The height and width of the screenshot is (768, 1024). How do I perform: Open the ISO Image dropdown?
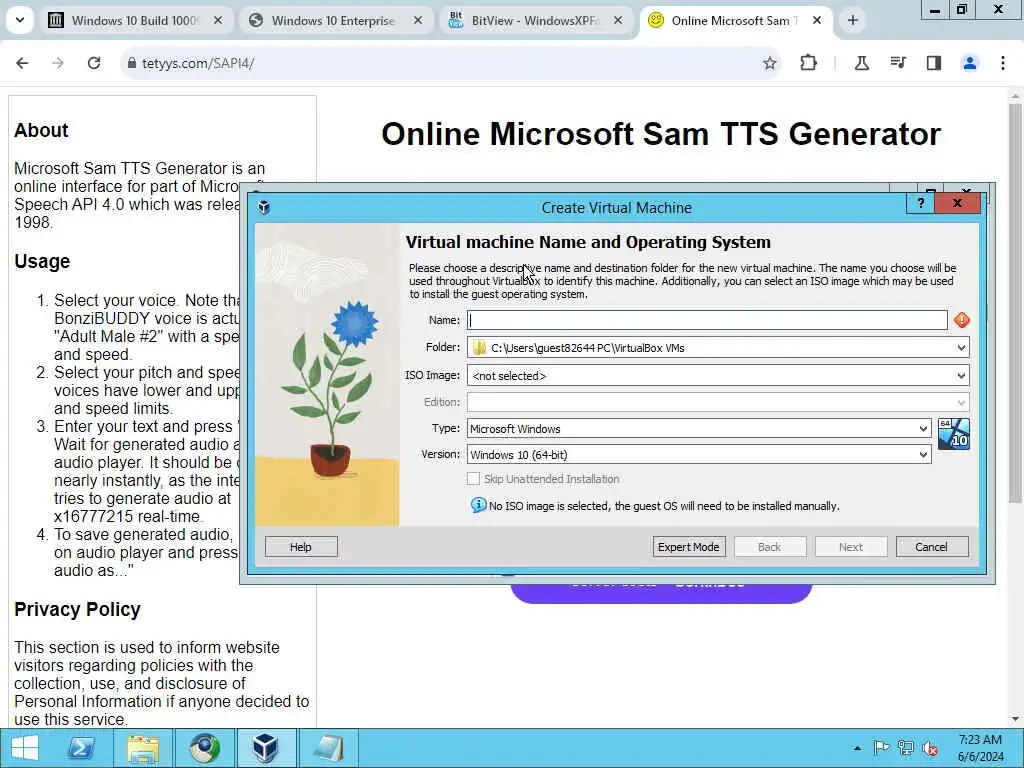(718, 376)
